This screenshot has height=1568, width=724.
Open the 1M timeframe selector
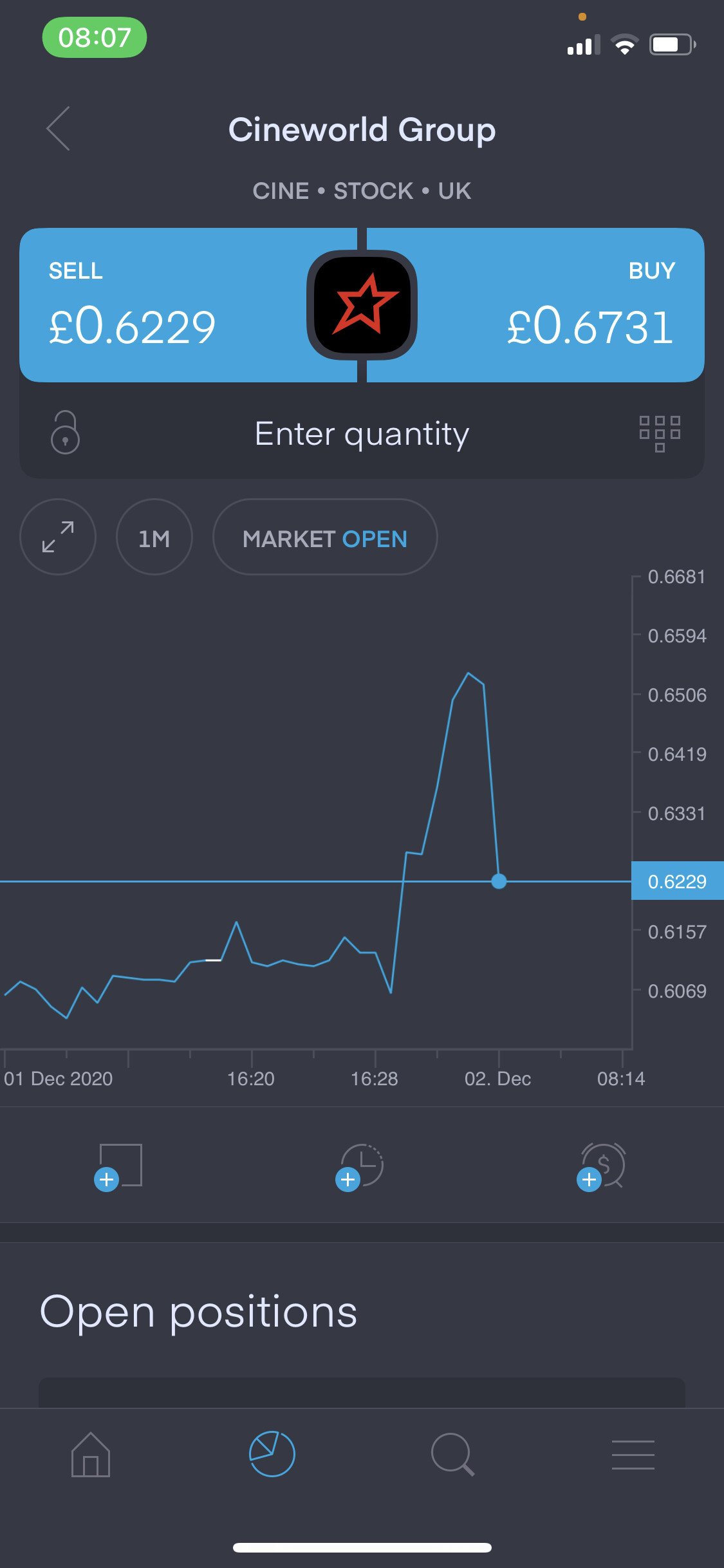[154, 537]
